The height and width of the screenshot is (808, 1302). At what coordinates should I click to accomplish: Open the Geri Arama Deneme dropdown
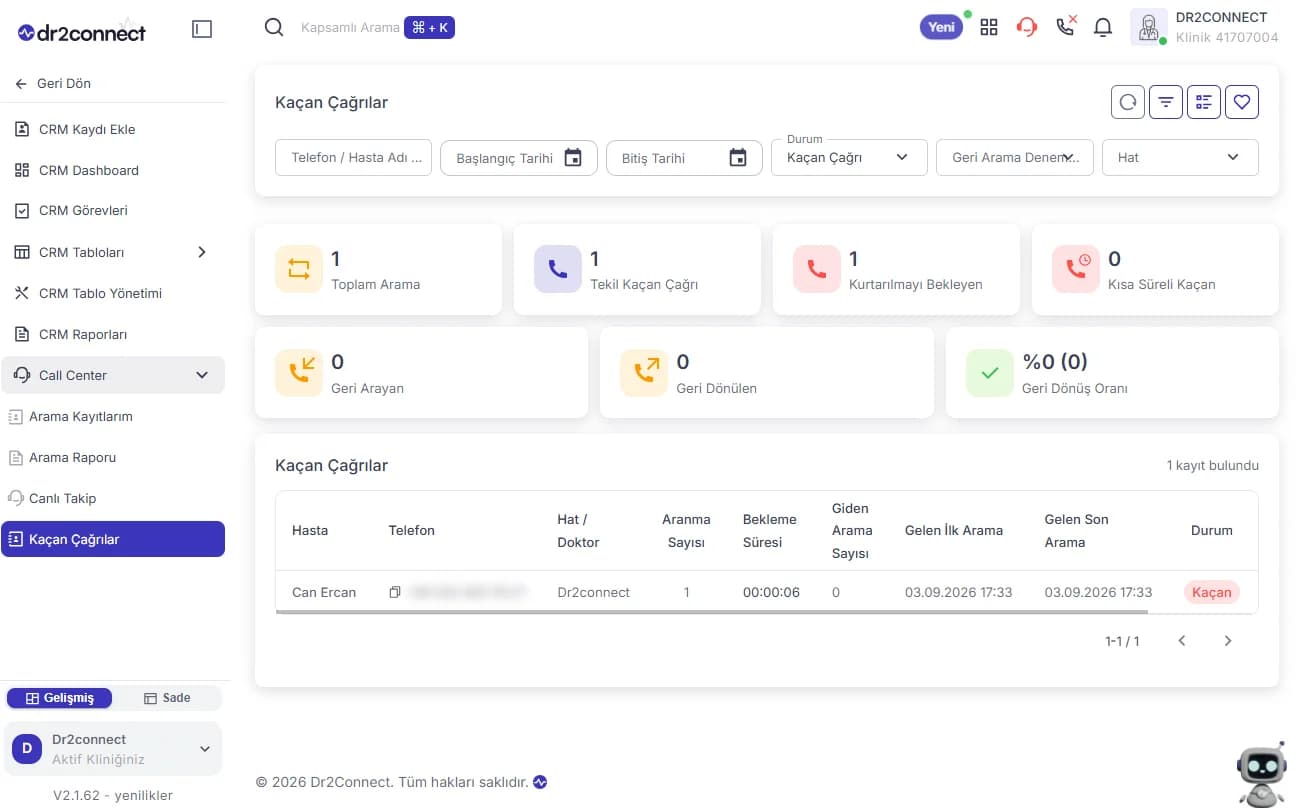pyautogui.click(x=1015, y=158)
